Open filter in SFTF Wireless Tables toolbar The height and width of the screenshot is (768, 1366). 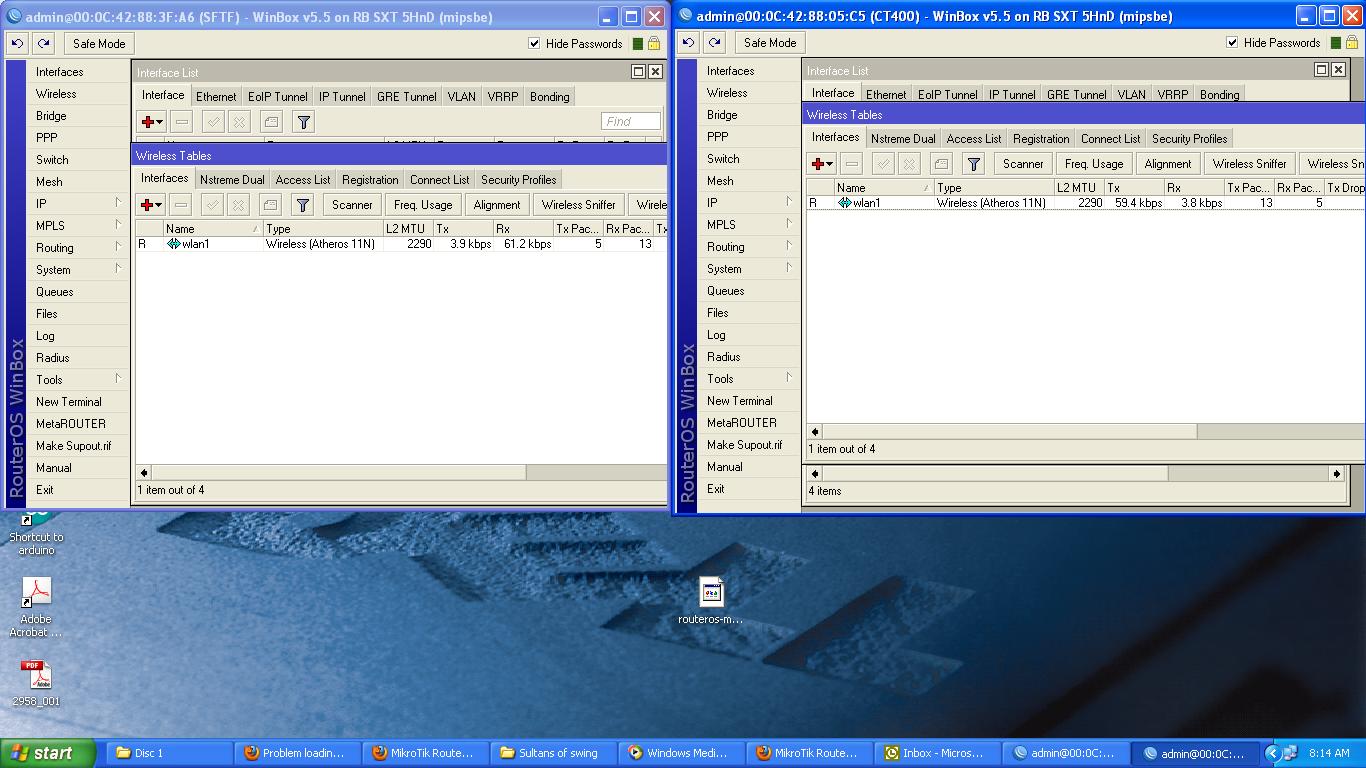pyautogui.click(x=302, y=205)
